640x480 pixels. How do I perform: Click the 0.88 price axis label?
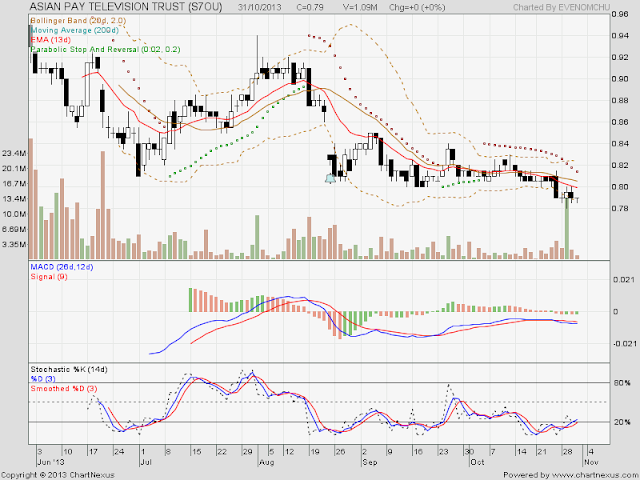pos(620,100)
